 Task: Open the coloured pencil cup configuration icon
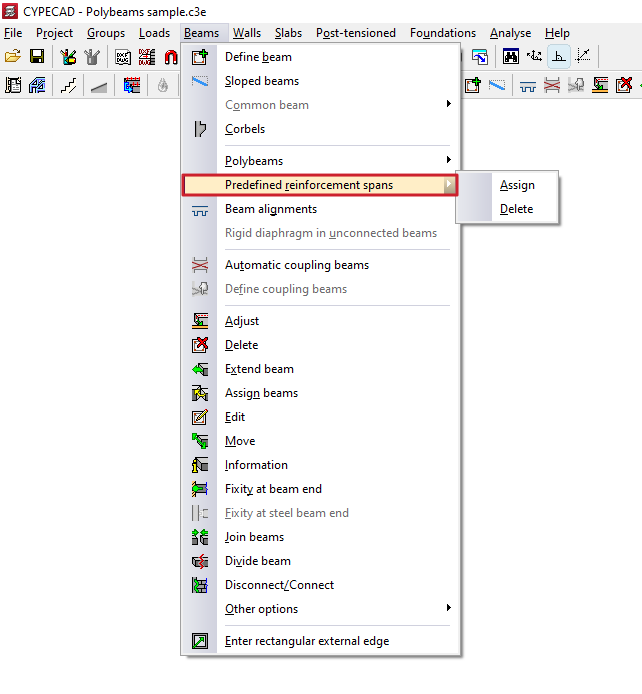point(68,57)
